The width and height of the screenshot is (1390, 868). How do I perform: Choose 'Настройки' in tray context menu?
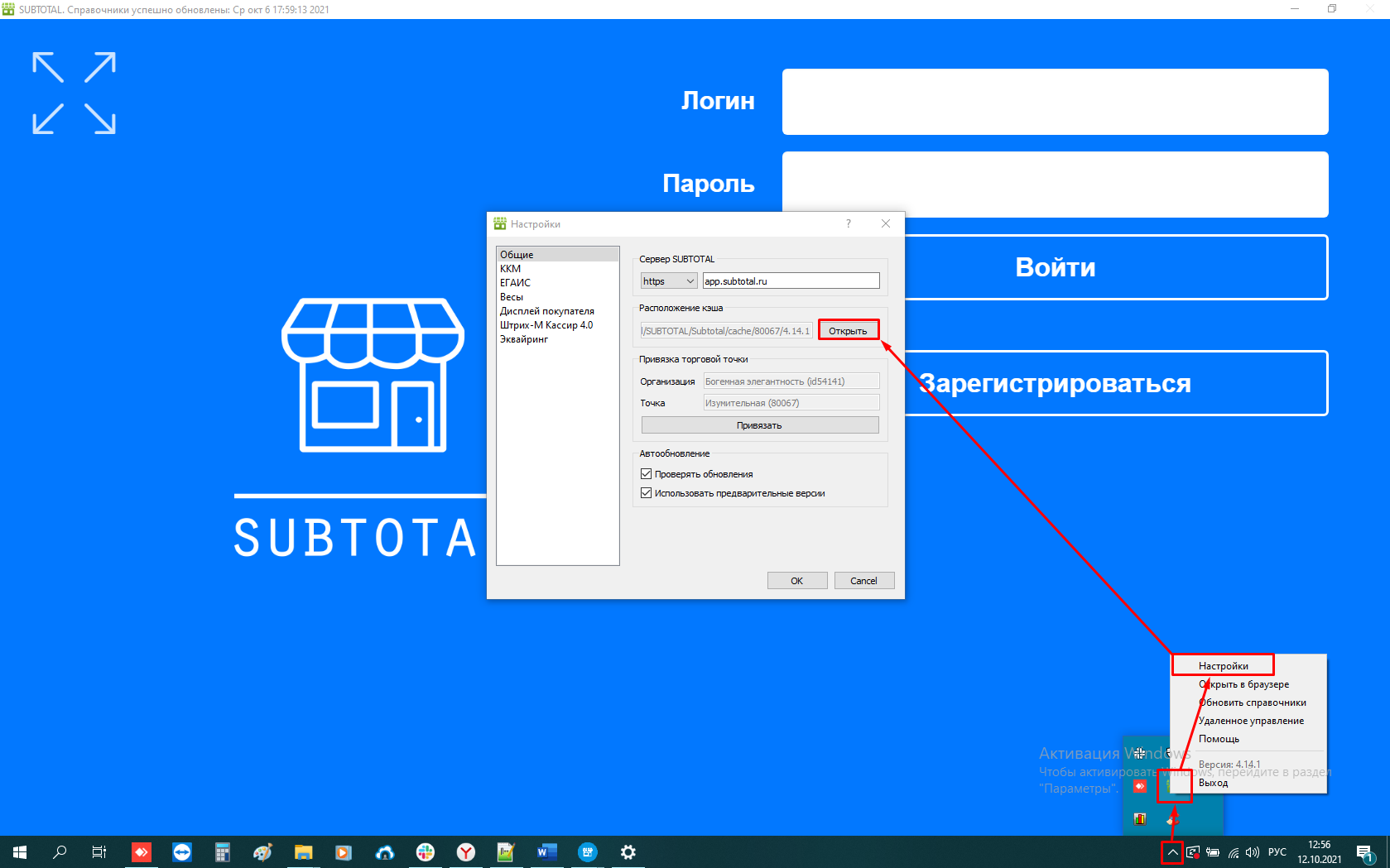pyautogui.click(x=1248, y=666)
